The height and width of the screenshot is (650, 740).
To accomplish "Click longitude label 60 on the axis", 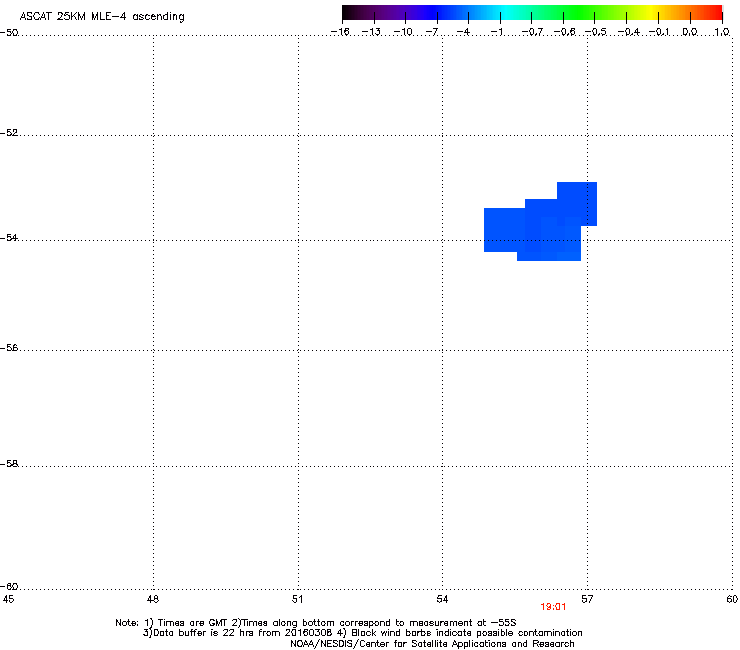I will (732, 599).
